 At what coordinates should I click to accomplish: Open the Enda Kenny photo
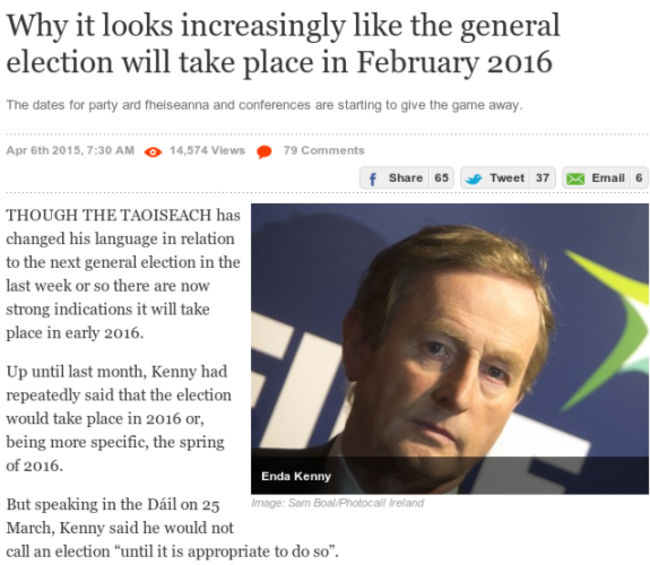point(448,330)
